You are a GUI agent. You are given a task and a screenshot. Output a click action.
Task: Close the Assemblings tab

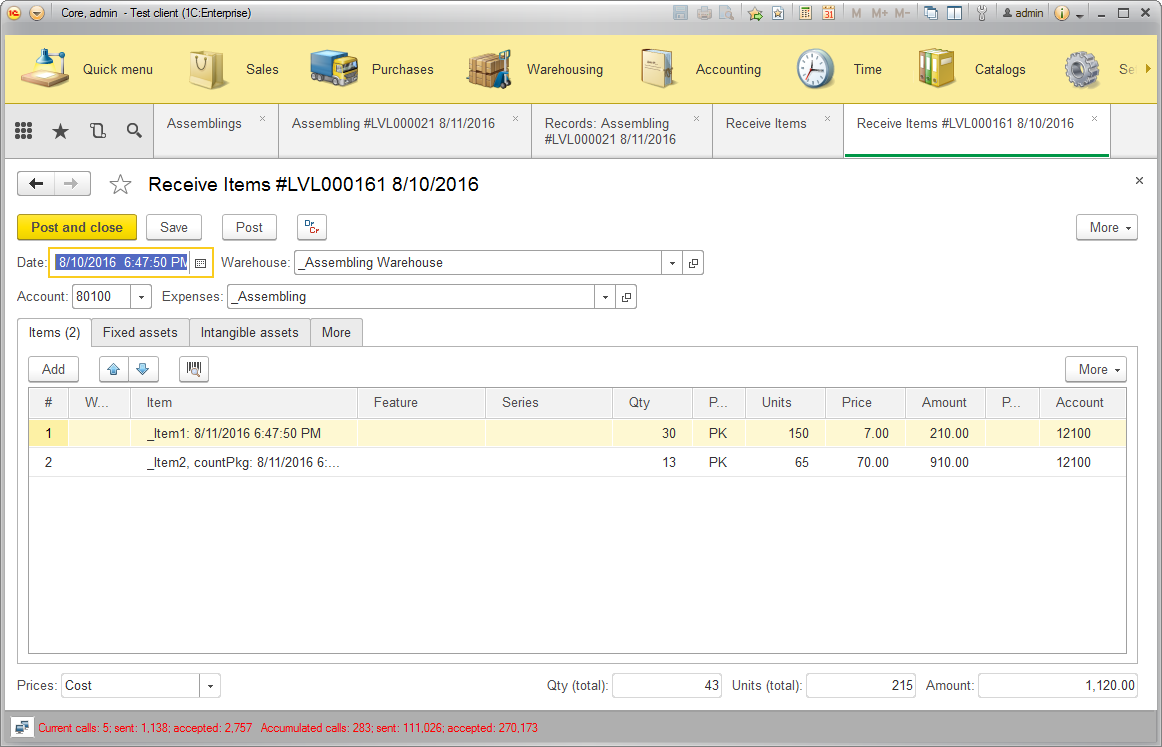click(x=262, y=119)
